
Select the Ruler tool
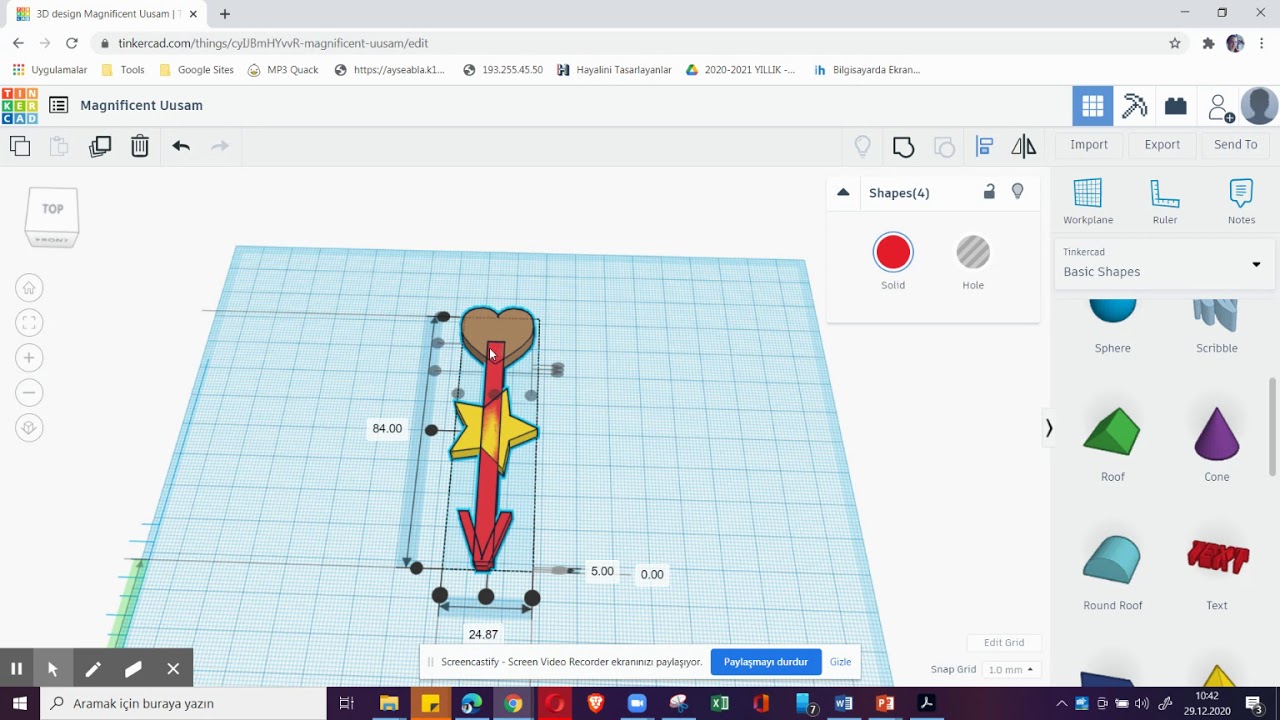(x=1165, y=201)
